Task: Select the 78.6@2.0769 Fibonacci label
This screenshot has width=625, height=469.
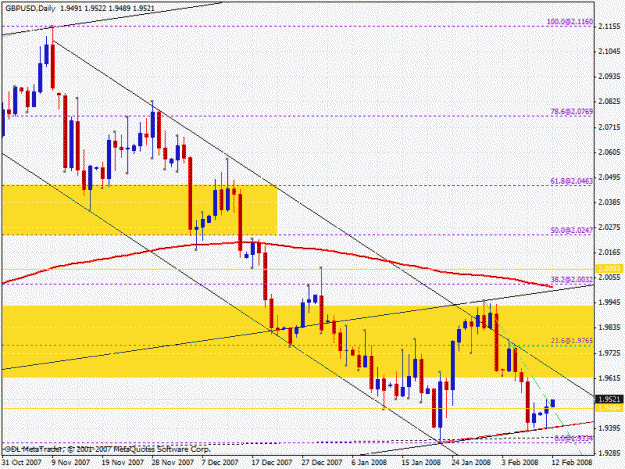Action: pyautogui.click(x=572, y=112)
